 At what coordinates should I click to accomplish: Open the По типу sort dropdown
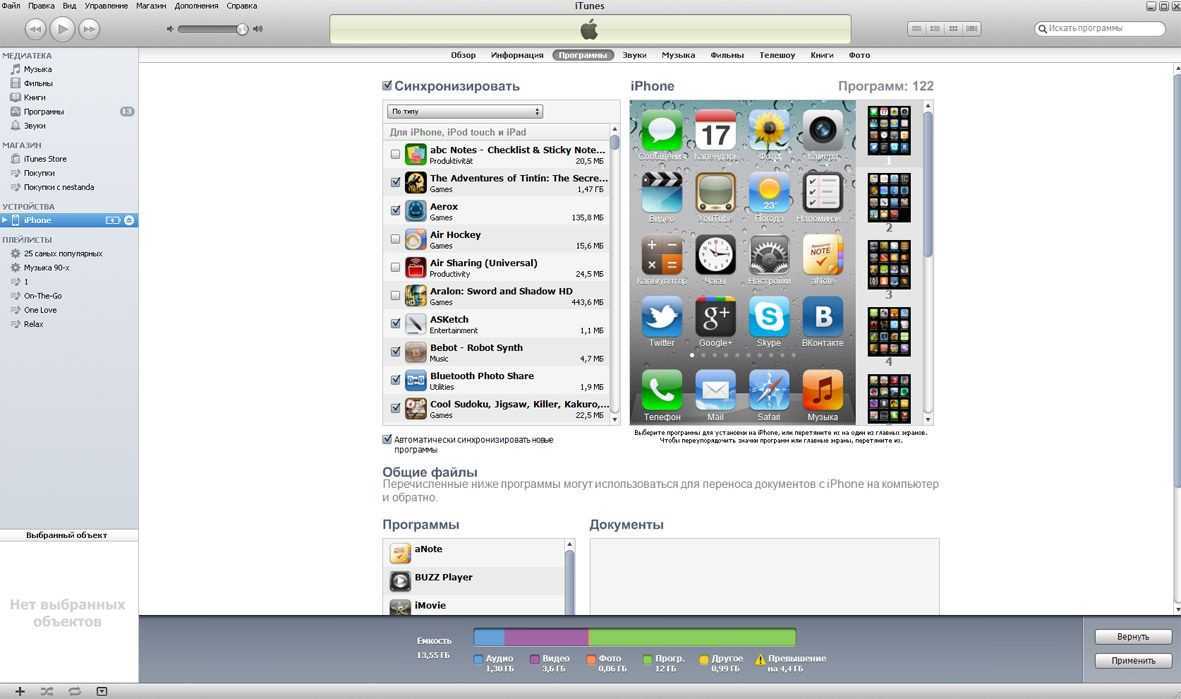tap(465, 111)
